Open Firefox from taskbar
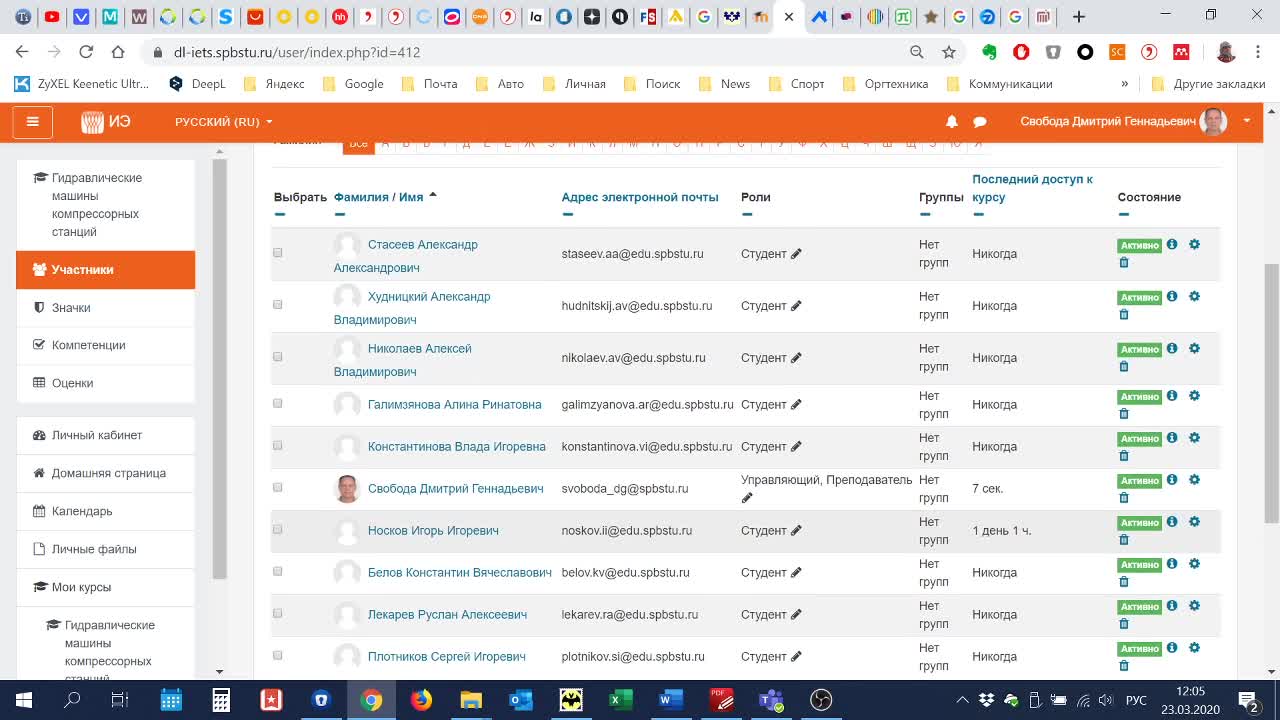This screenshot has height=720, width=1280. pyautogui.click(x=421, y=700)
